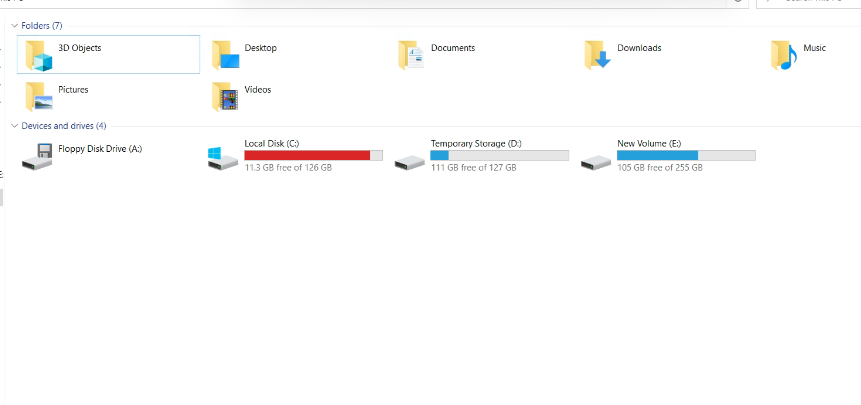Select the 3D Objects folder icon

[39, 55]
